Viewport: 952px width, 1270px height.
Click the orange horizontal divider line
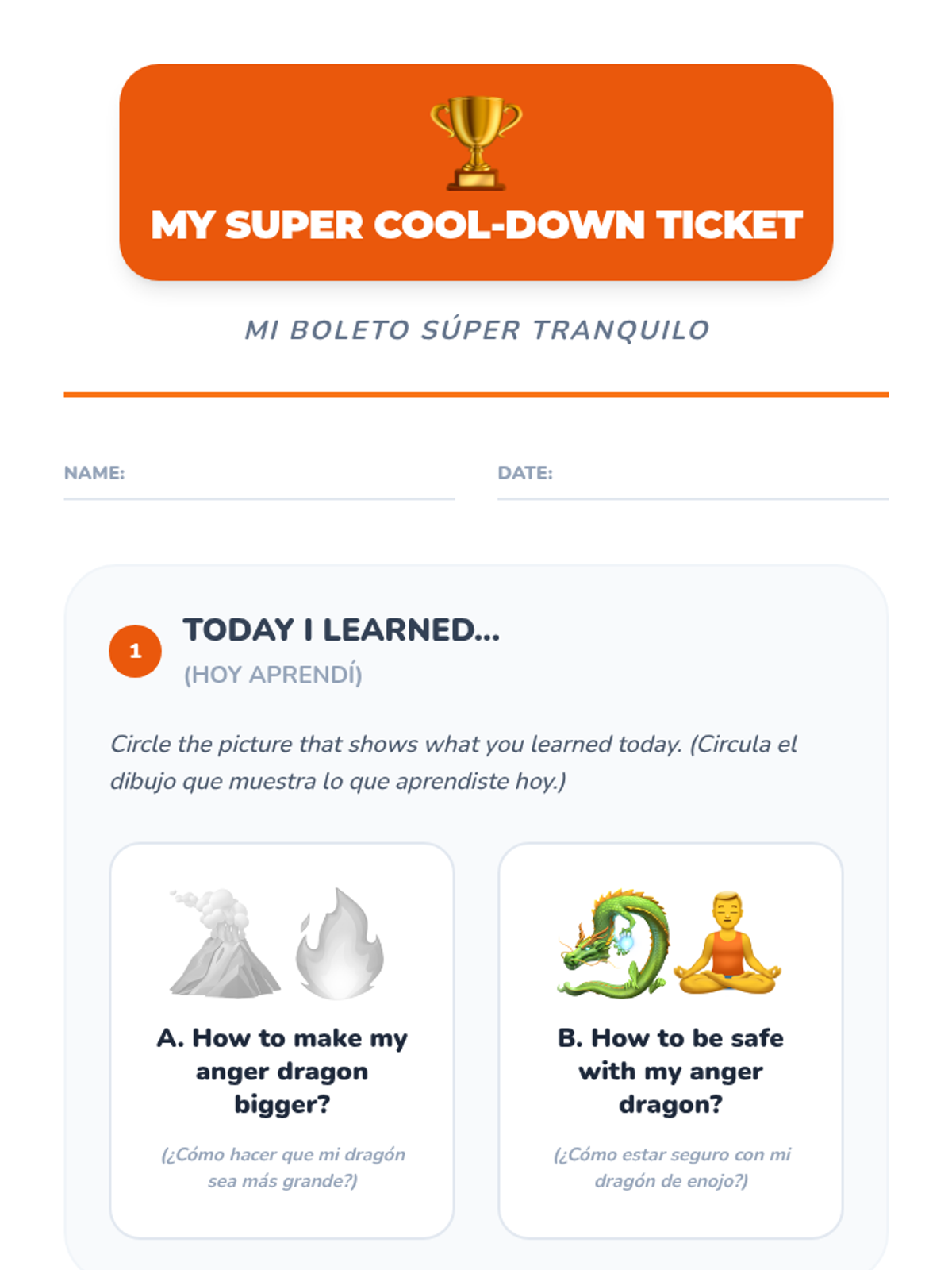[x=476, y=394]
